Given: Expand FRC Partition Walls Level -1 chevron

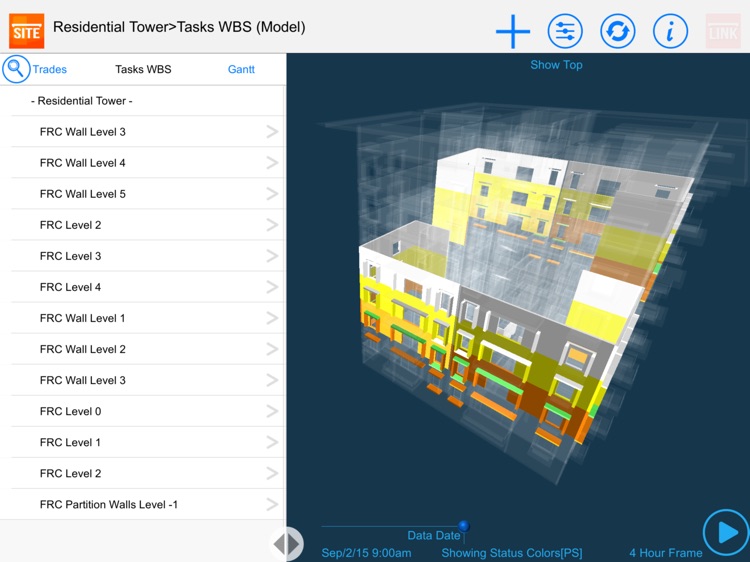Looking at the screenshot, I should (x=272, y=505).
